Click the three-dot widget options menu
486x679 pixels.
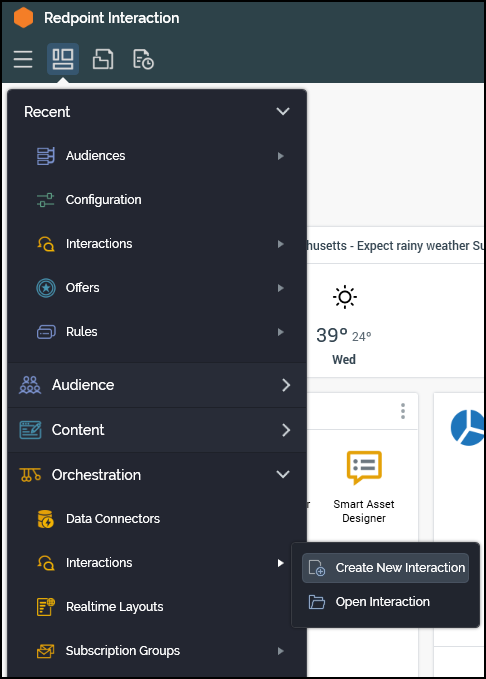[403, 411]
